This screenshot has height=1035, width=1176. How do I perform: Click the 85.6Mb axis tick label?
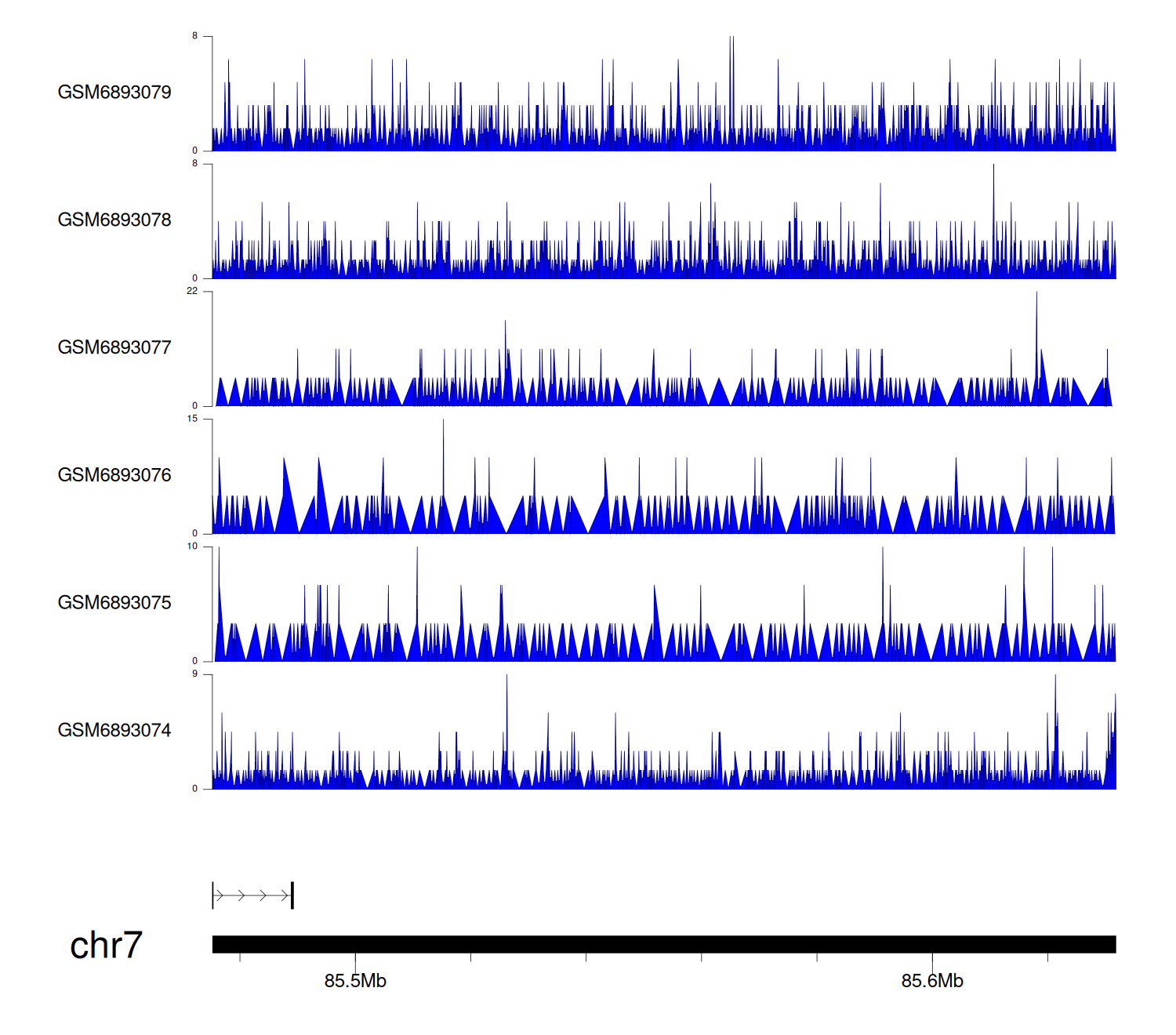pyautogui.click(x=932, y=982)
